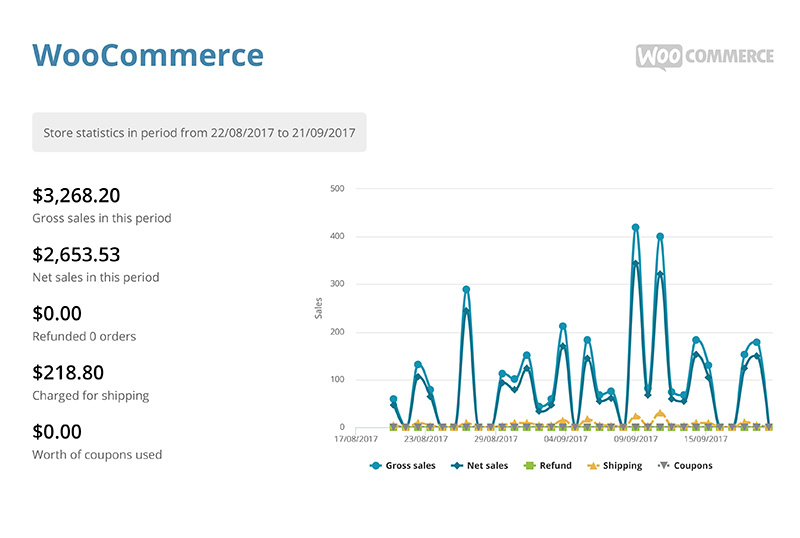
Task: Click the $218.80 shipping value
Action: pyautogui.click(x=68, y=373)
